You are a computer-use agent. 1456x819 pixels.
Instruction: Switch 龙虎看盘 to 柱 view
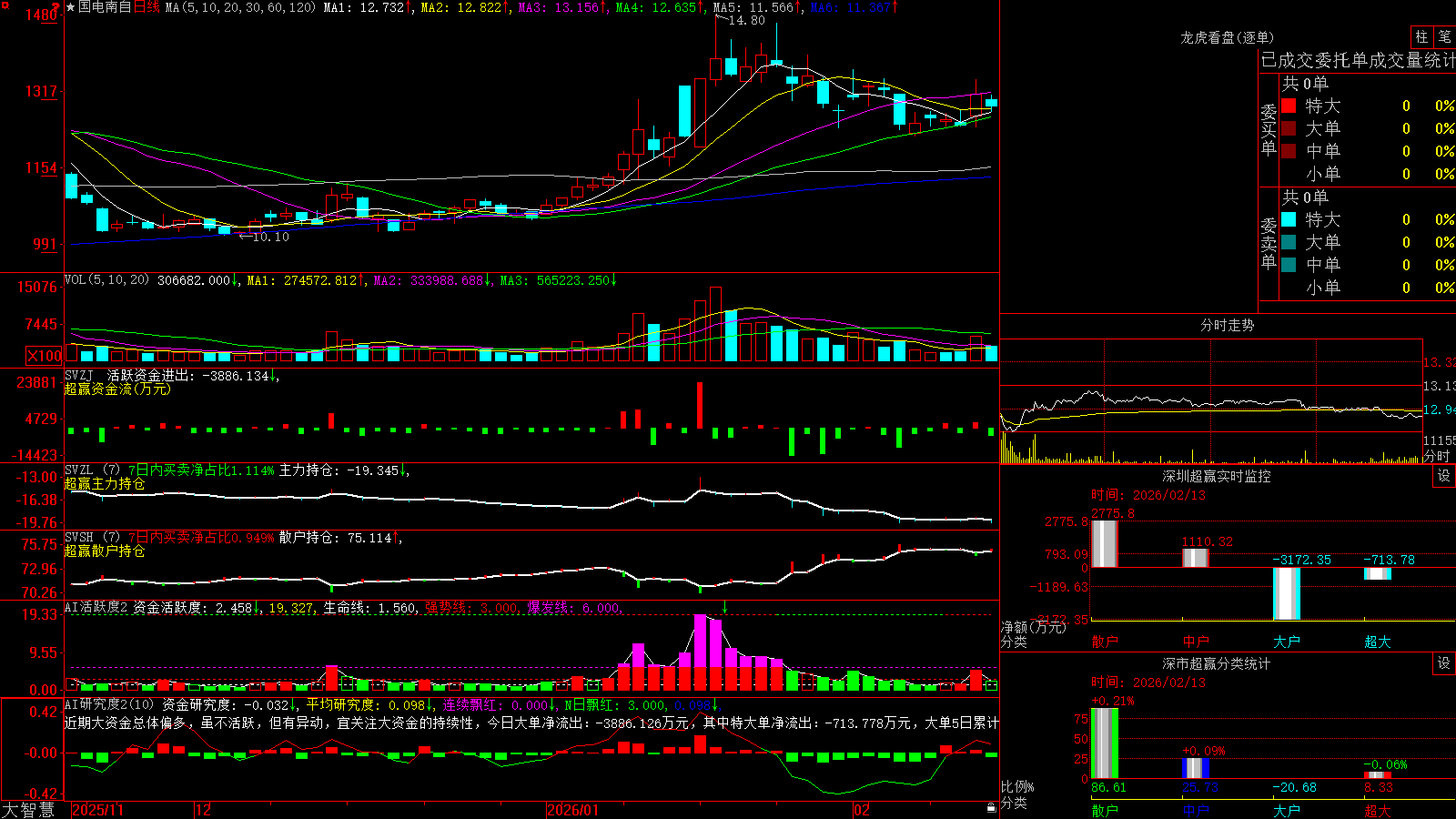[1421, 37]
